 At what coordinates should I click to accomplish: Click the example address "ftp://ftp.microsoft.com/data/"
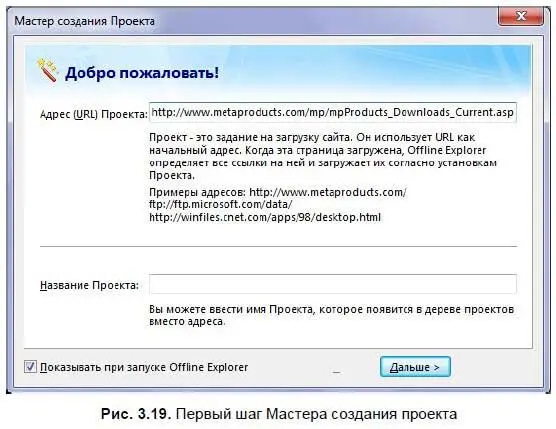tap(221, 205)
